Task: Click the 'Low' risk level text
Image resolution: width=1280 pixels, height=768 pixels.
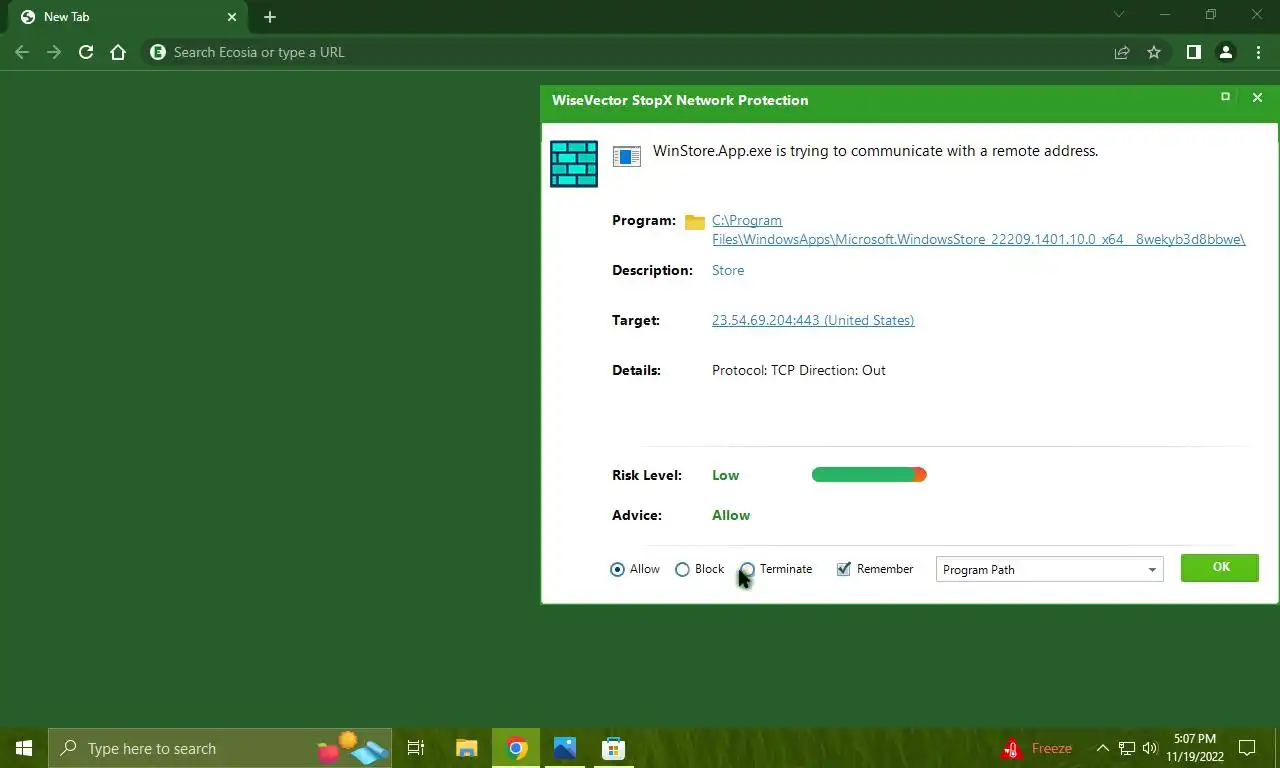Action: coord(726,475)
